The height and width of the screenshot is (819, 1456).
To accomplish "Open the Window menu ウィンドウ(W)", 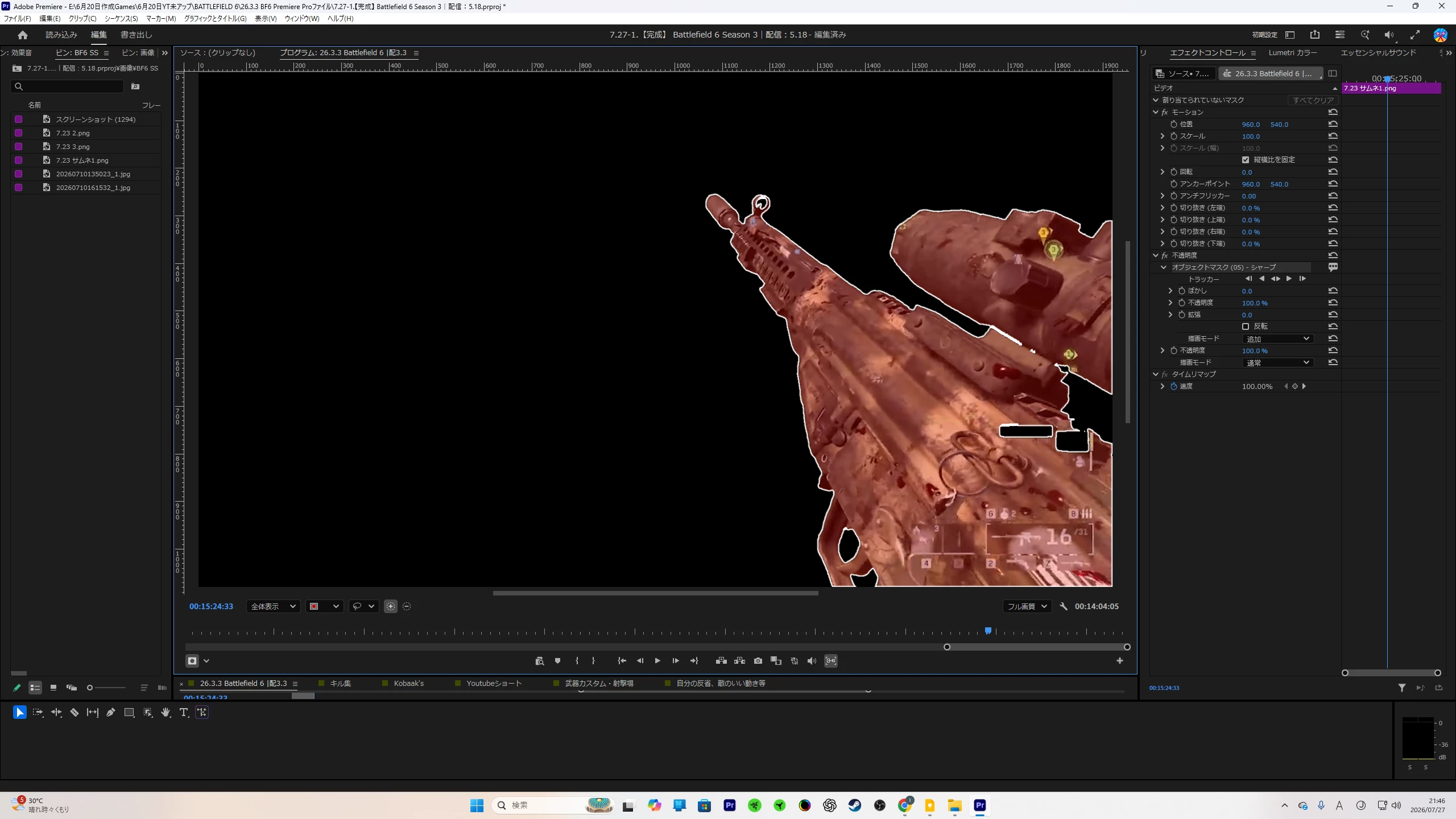I will coord(302,19).
